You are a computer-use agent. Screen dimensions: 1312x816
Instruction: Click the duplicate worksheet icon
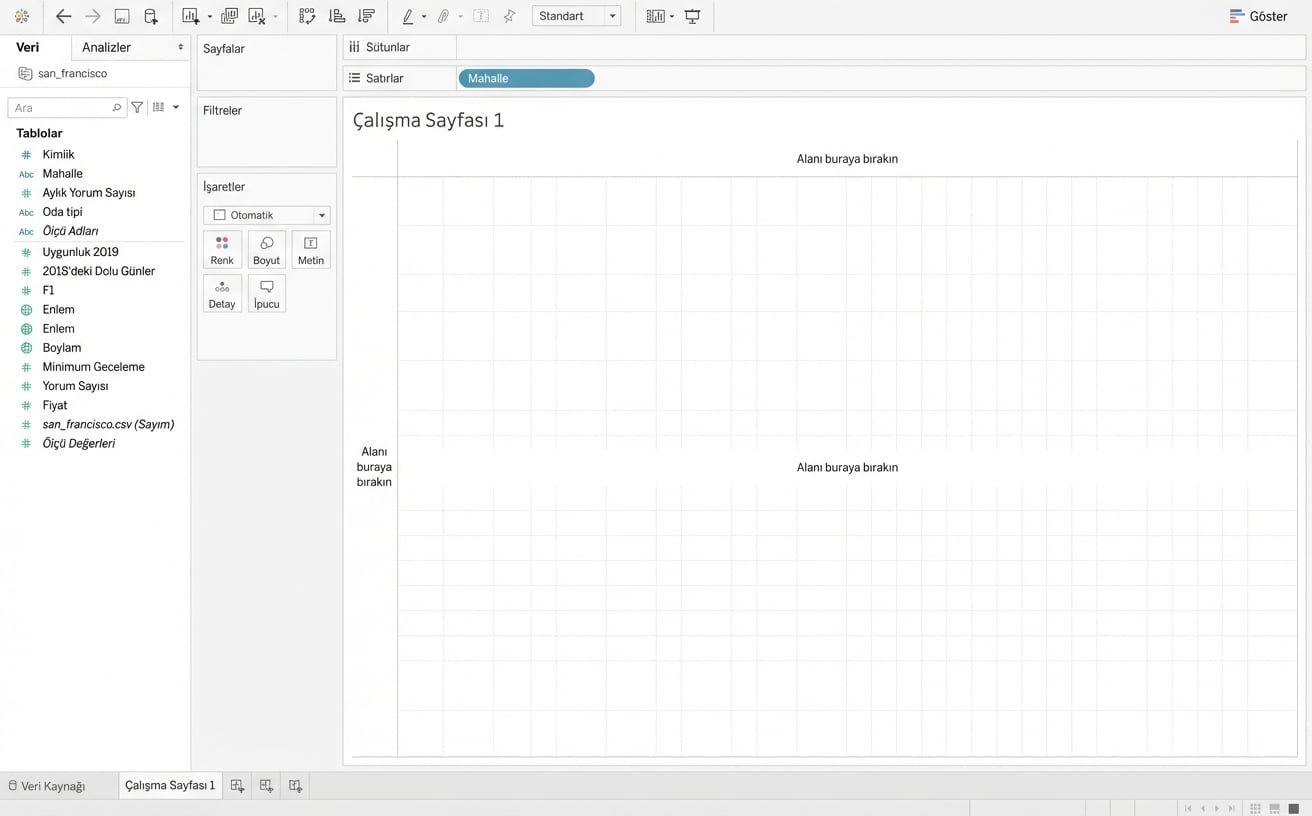tap(229, 16)
